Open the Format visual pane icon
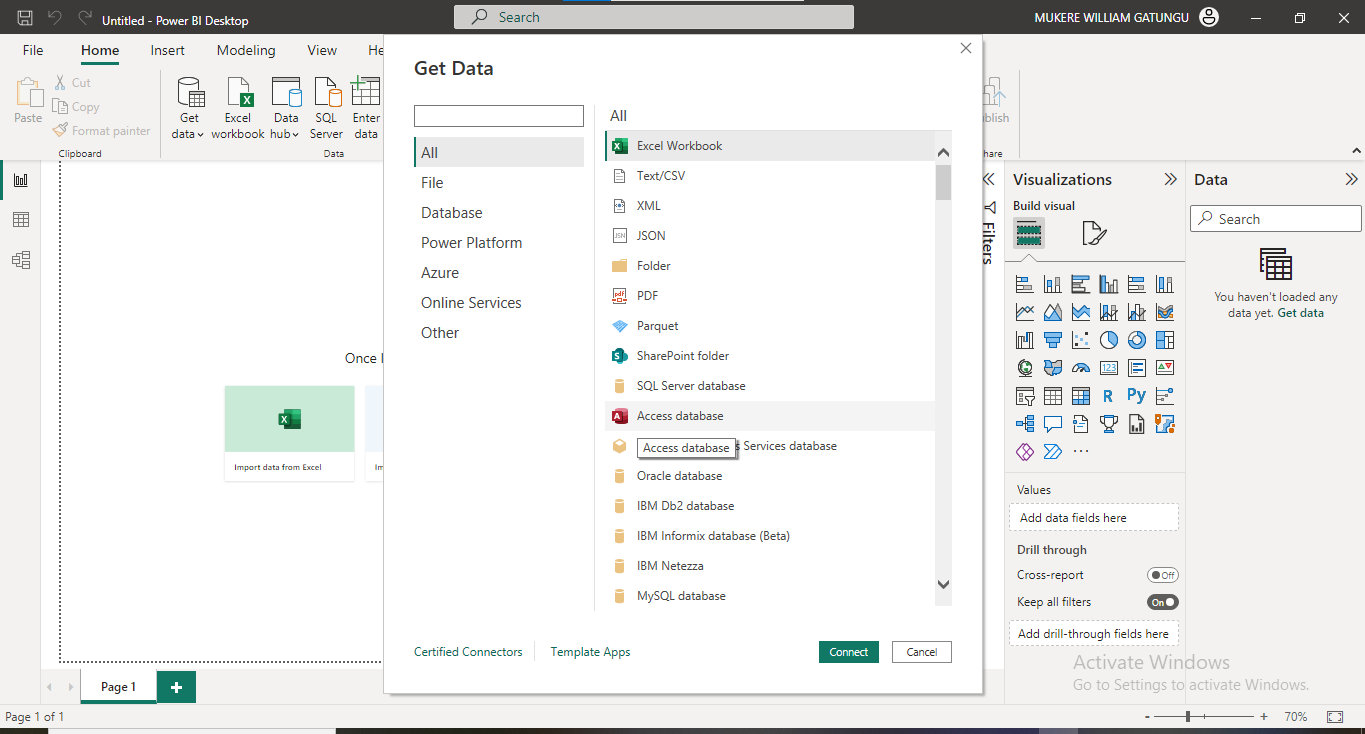Screen dimensions: 1365x734 [x=1094, y=234]
